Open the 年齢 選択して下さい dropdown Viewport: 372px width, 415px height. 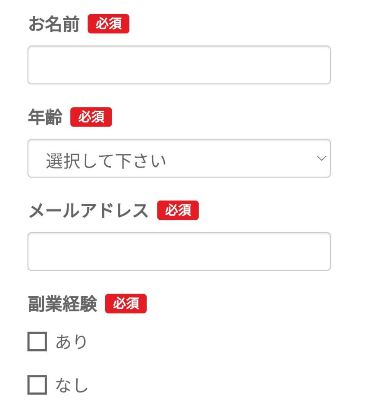point(179,158)
